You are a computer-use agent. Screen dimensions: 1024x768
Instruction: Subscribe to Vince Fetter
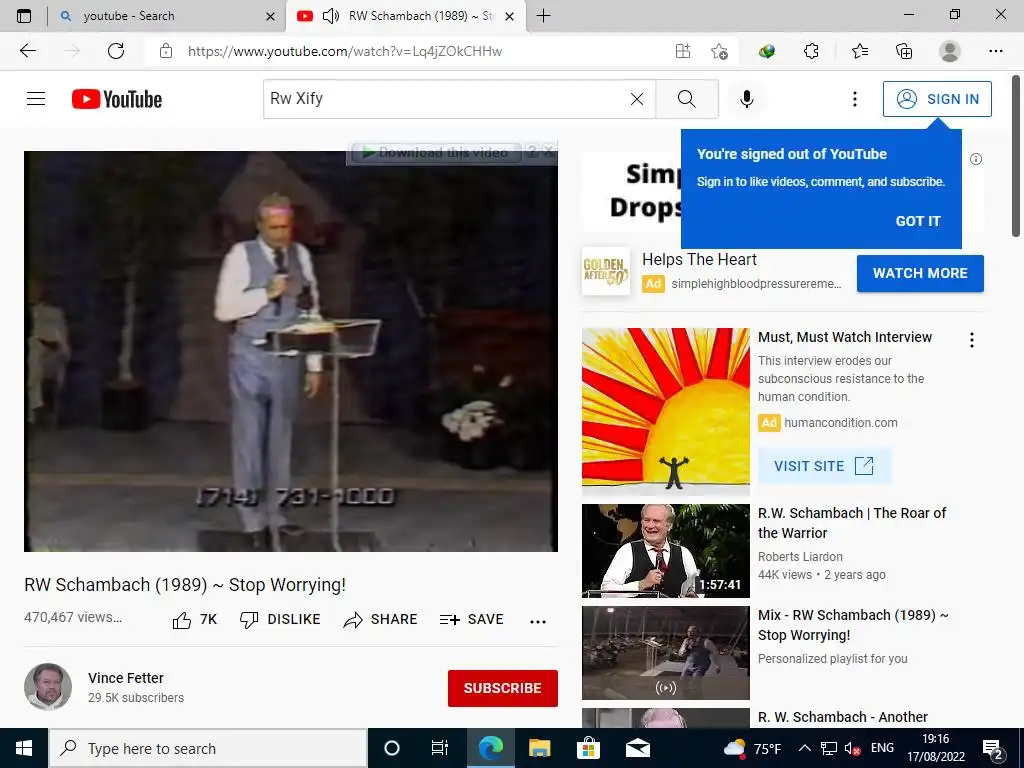point(502,688)
